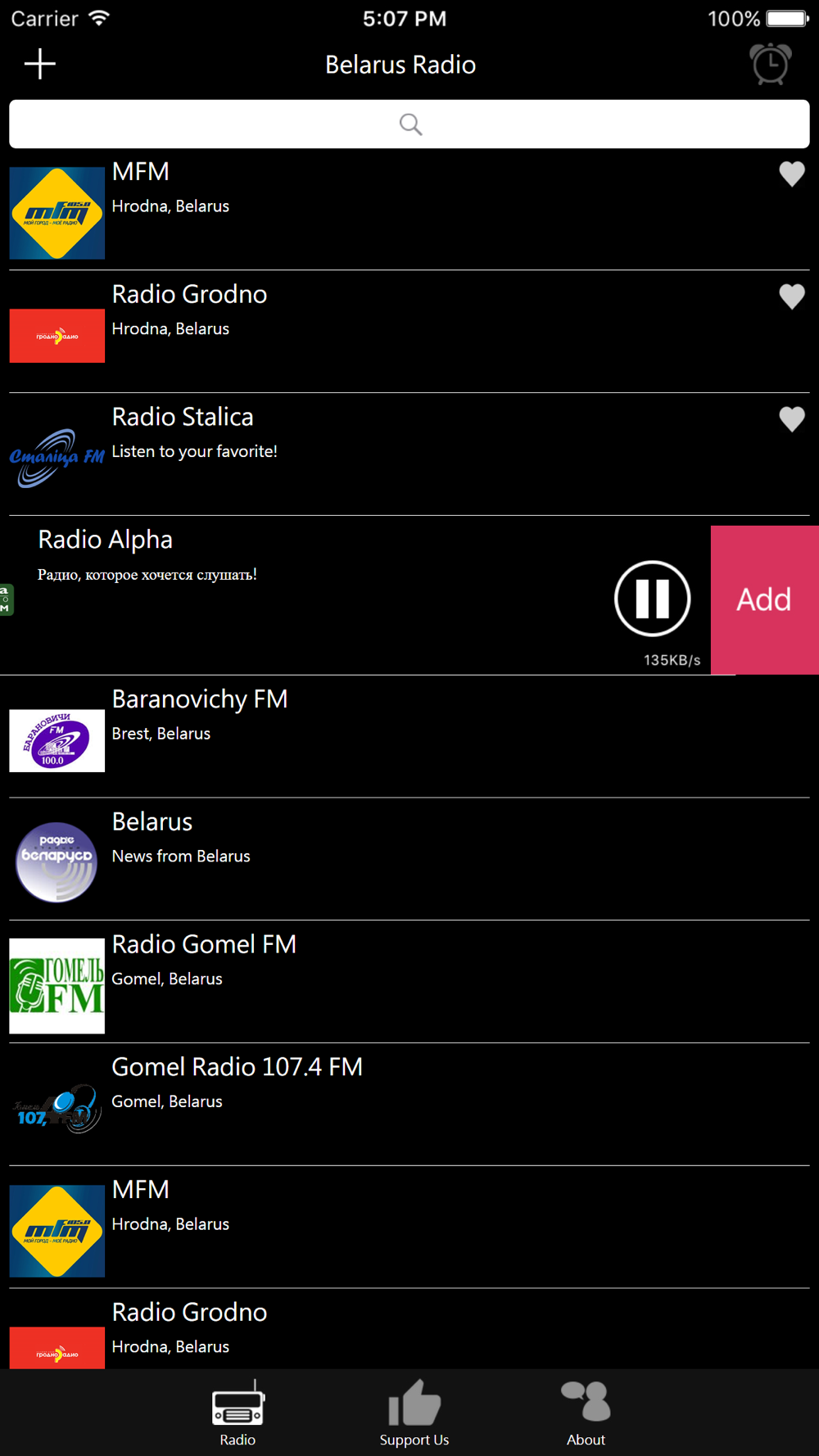Select the Stalica FM blue logo

point(57,458)
